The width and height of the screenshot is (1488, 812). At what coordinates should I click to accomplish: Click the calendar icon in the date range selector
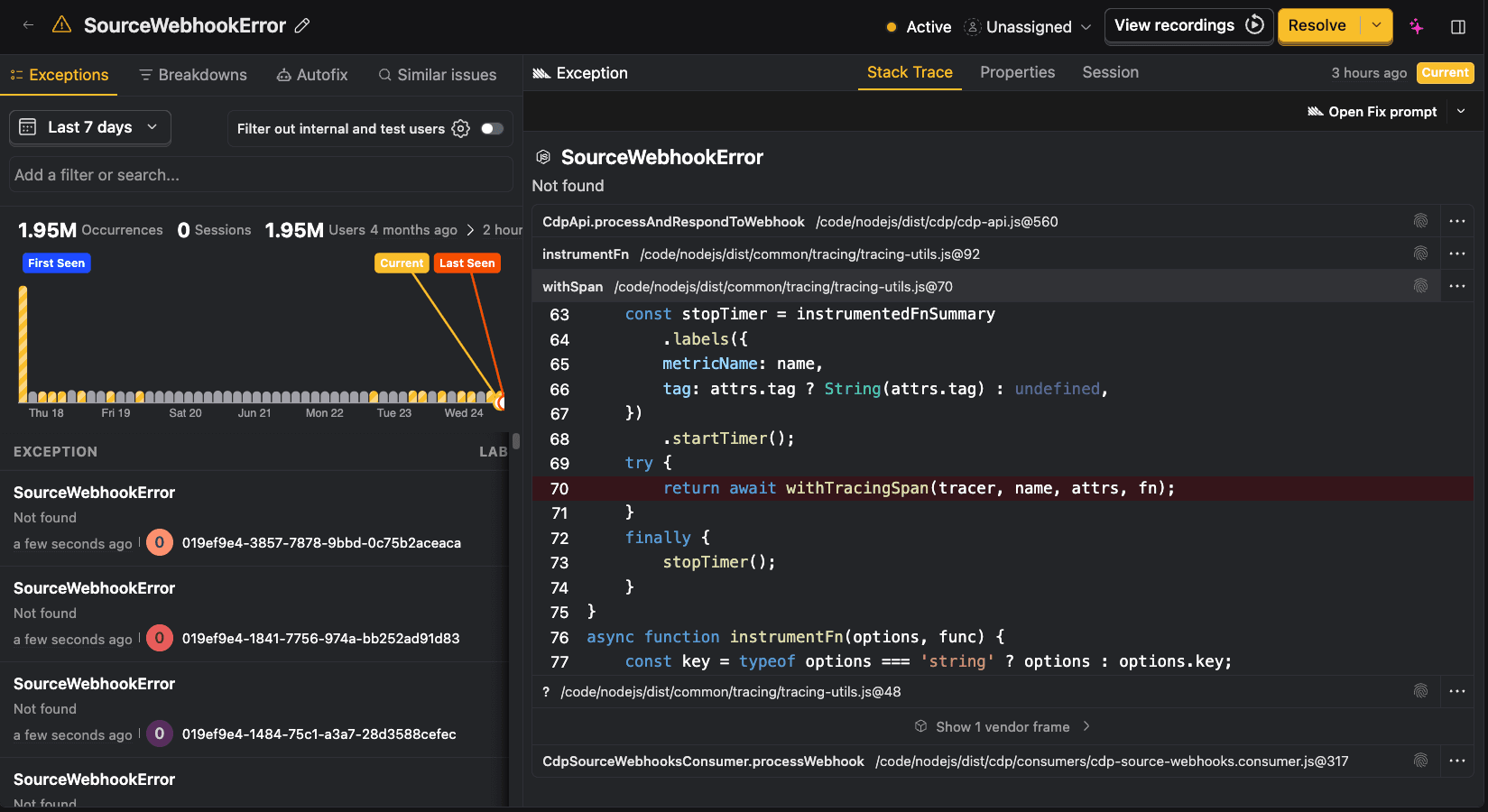click(x=28, y=127)
